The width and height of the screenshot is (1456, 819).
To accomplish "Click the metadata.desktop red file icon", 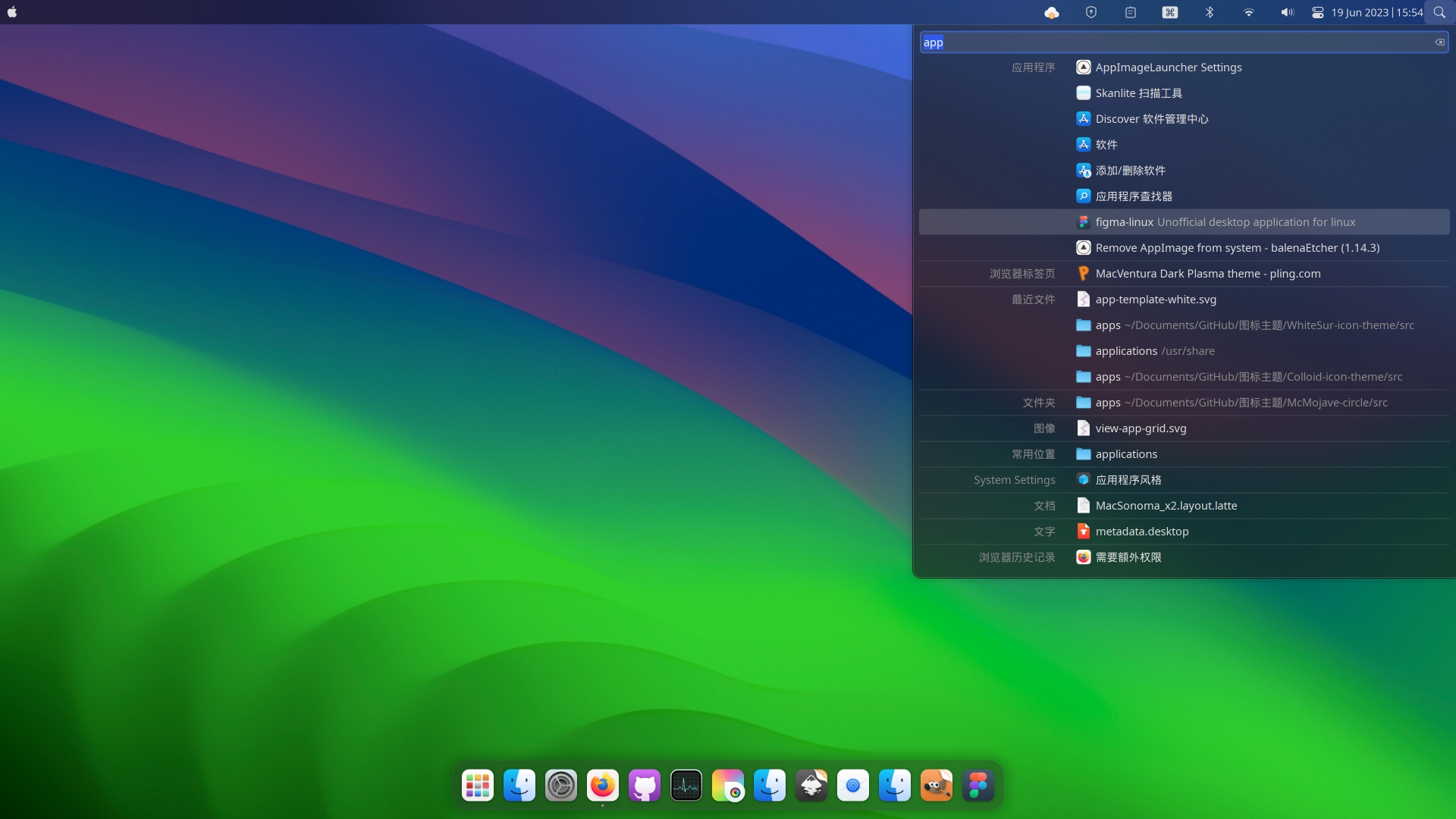I will coord(1084,532).
